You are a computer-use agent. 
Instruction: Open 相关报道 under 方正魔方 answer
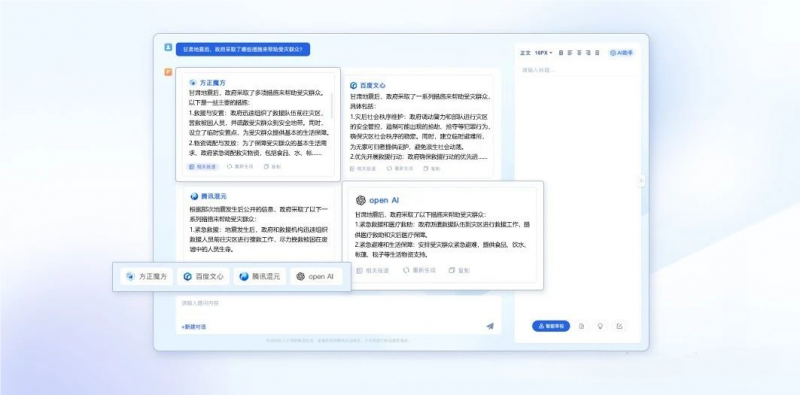pyautogui.click(x=203, y=166)
